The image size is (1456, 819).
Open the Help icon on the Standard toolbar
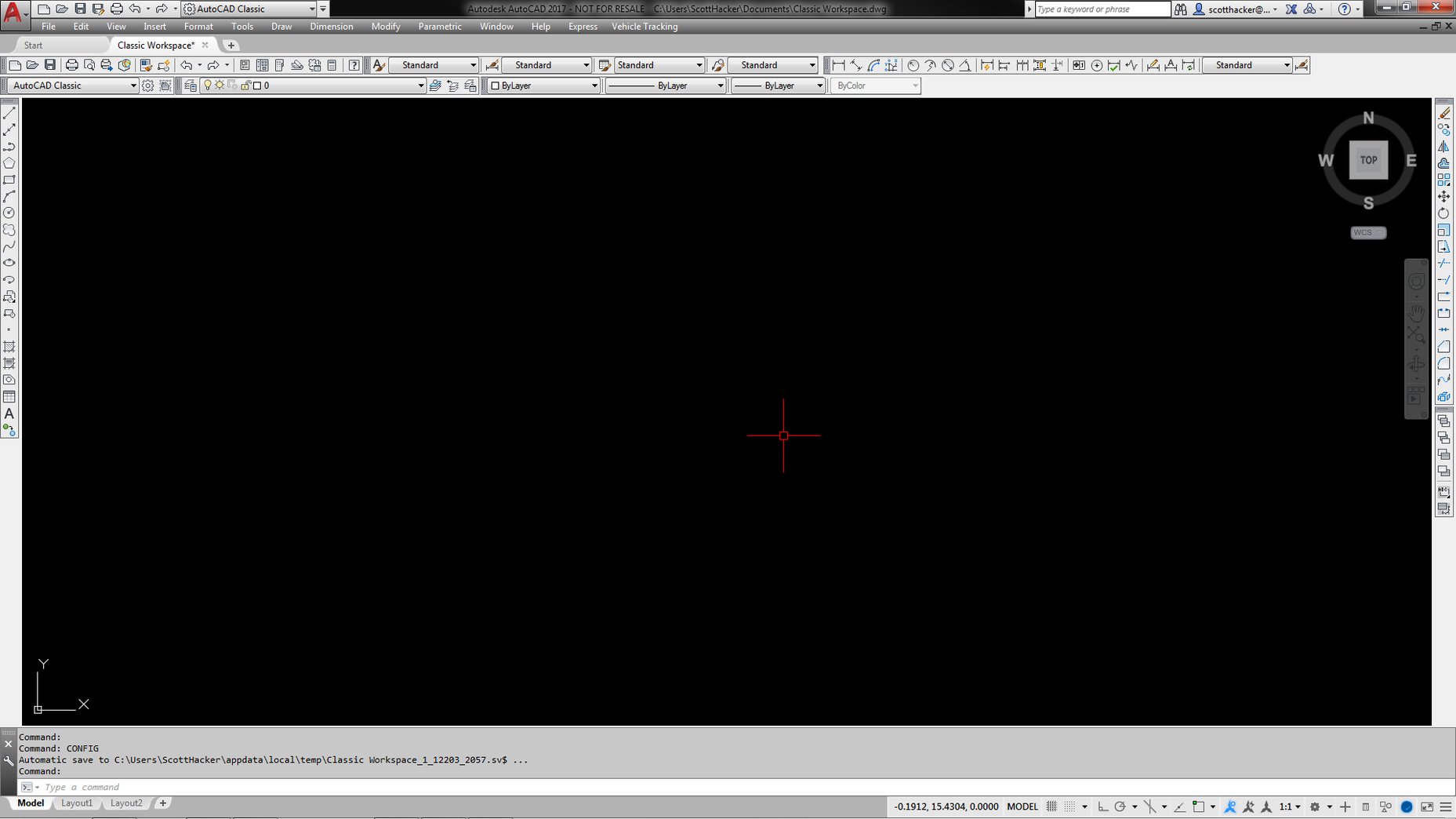coord(354,65)
